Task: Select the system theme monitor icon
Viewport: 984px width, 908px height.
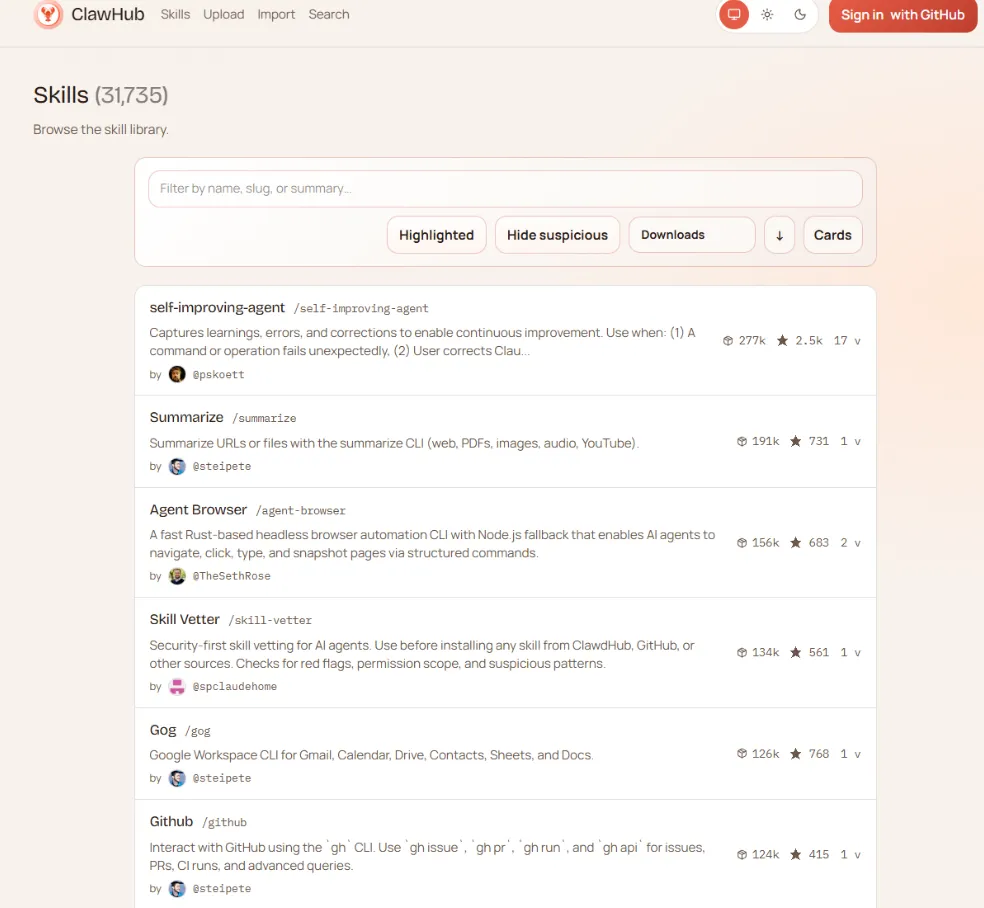Action: [734, 14]
